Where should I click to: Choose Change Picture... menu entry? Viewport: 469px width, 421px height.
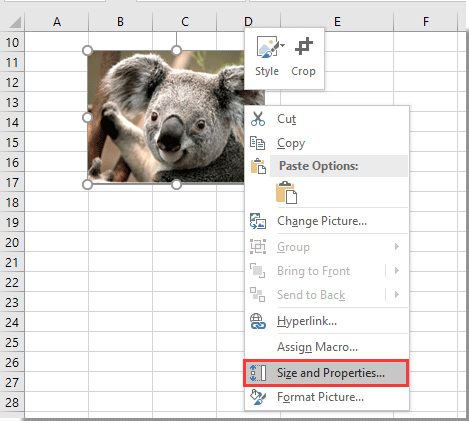pyautogui.click(x=327, y=221)
